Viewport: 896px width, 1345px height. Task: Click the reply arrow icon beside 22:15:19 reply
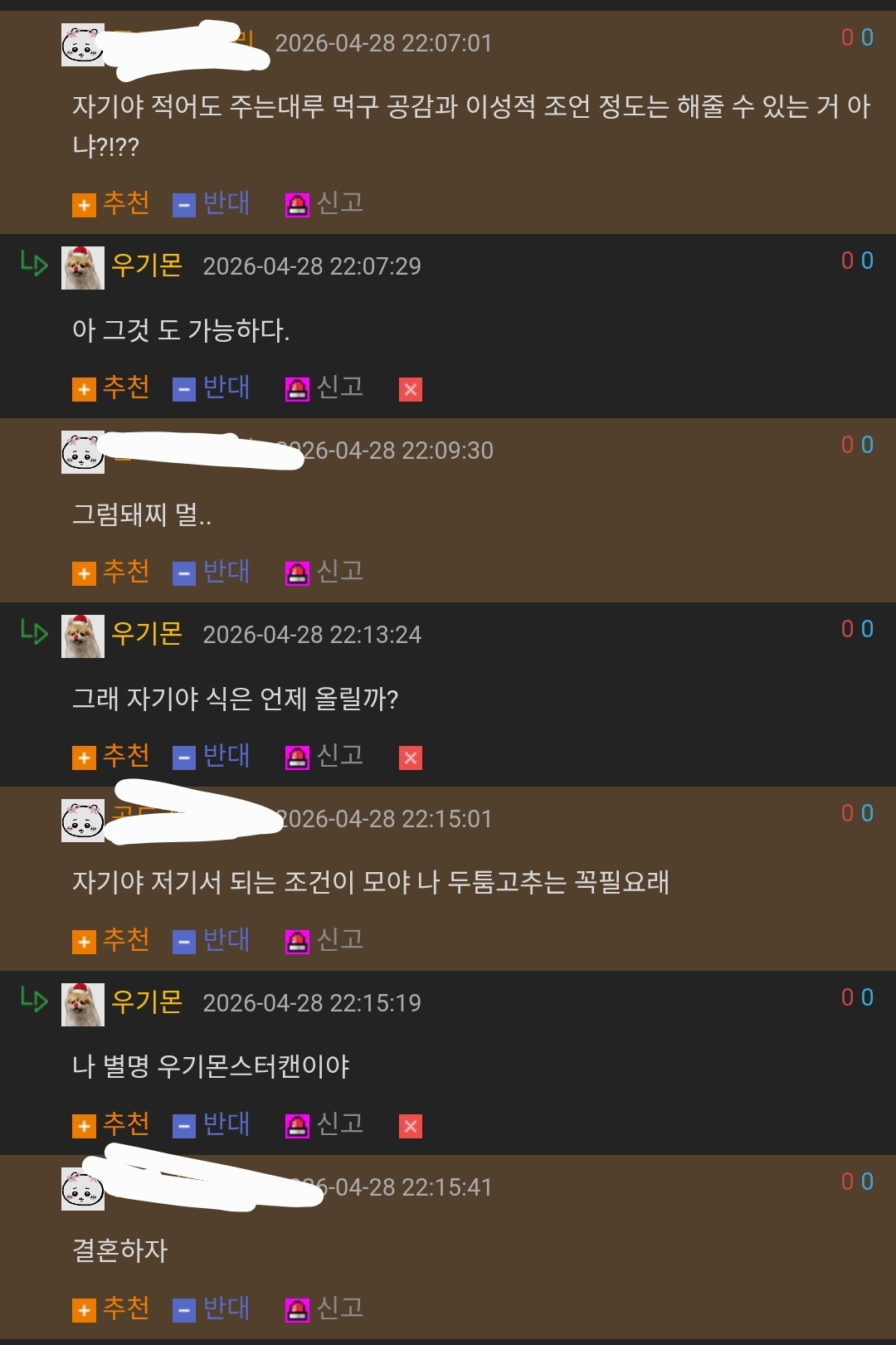(x=34, y=1001)
